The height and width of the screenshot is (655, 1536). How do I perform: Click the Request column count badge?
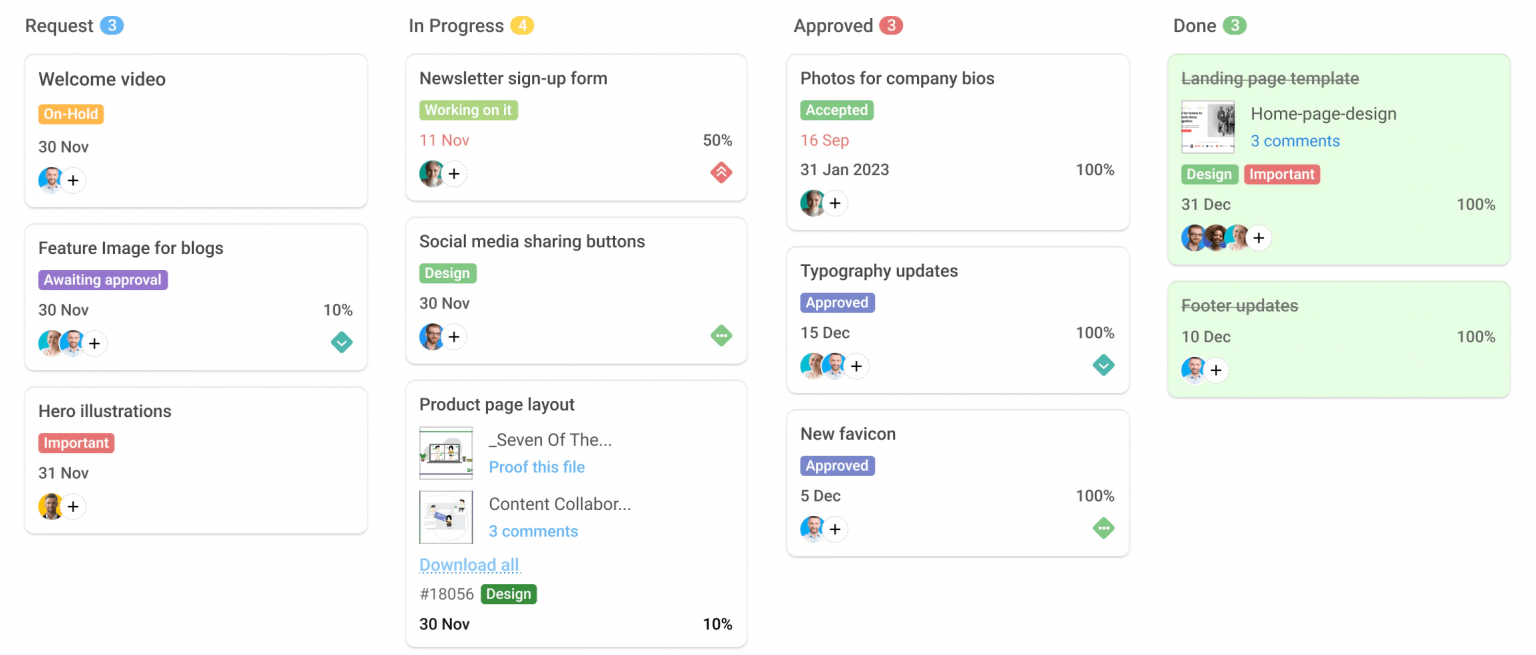pos(112,26)
